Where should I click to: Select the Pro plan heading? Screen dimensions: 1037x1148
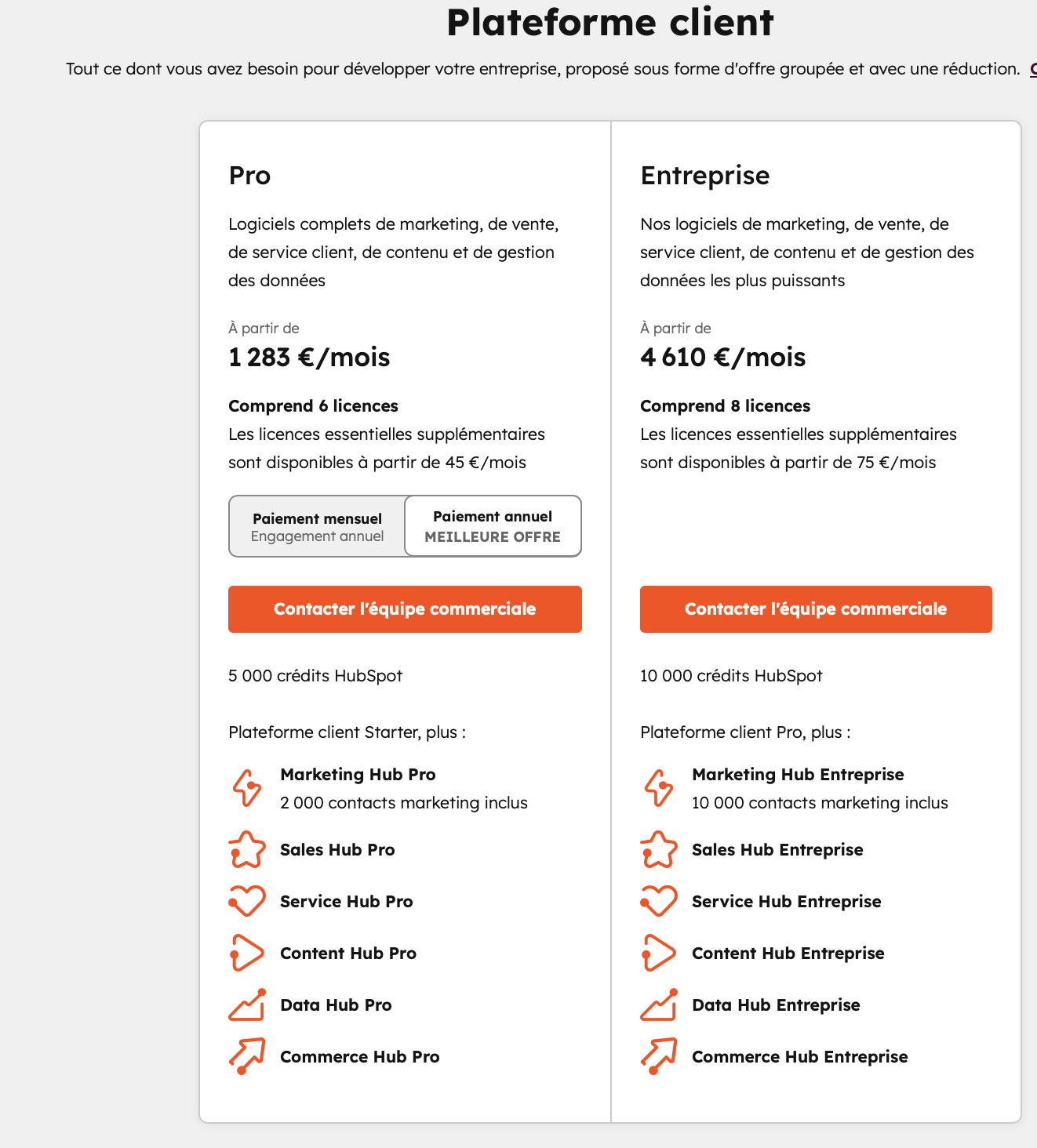[x=249, y=176]
